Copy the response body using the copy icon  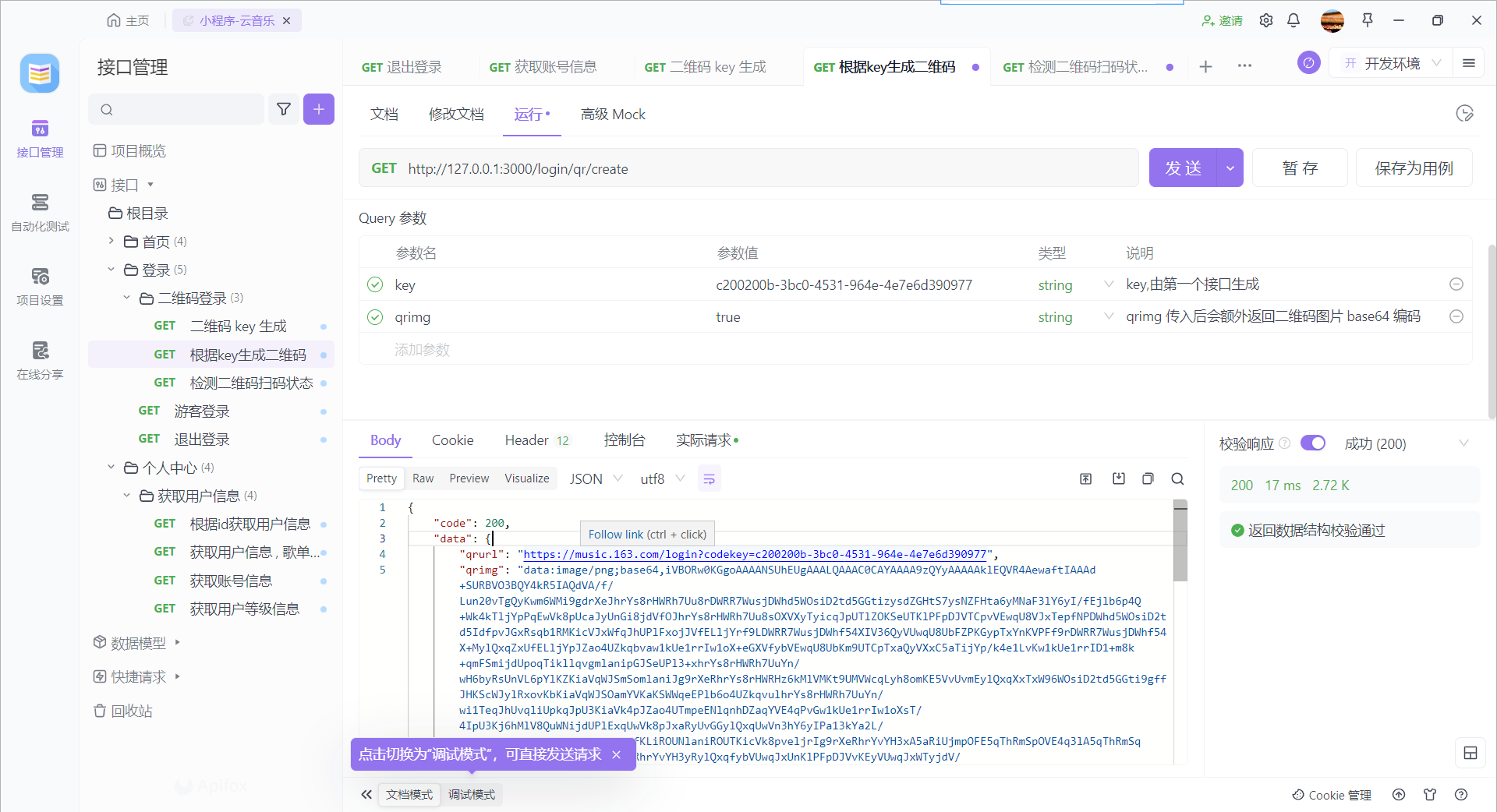[1147, 478]
